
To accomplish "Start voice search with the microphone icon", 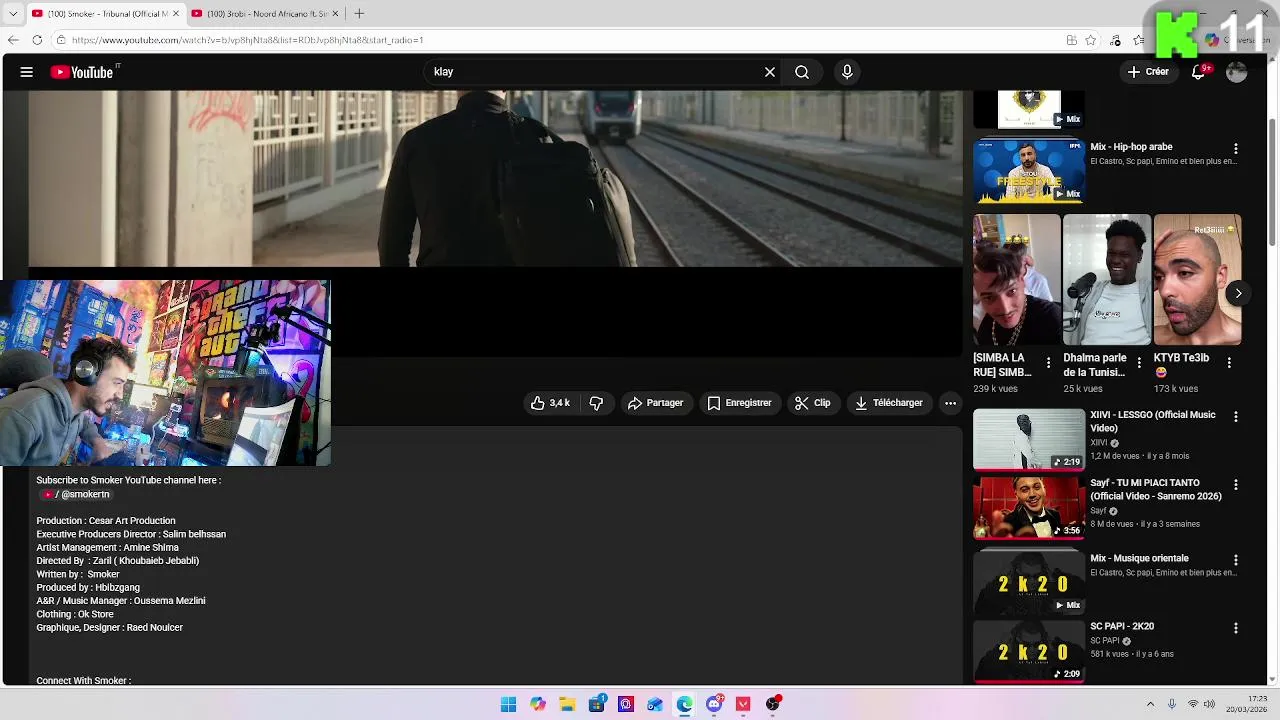I will pos(847,72).
